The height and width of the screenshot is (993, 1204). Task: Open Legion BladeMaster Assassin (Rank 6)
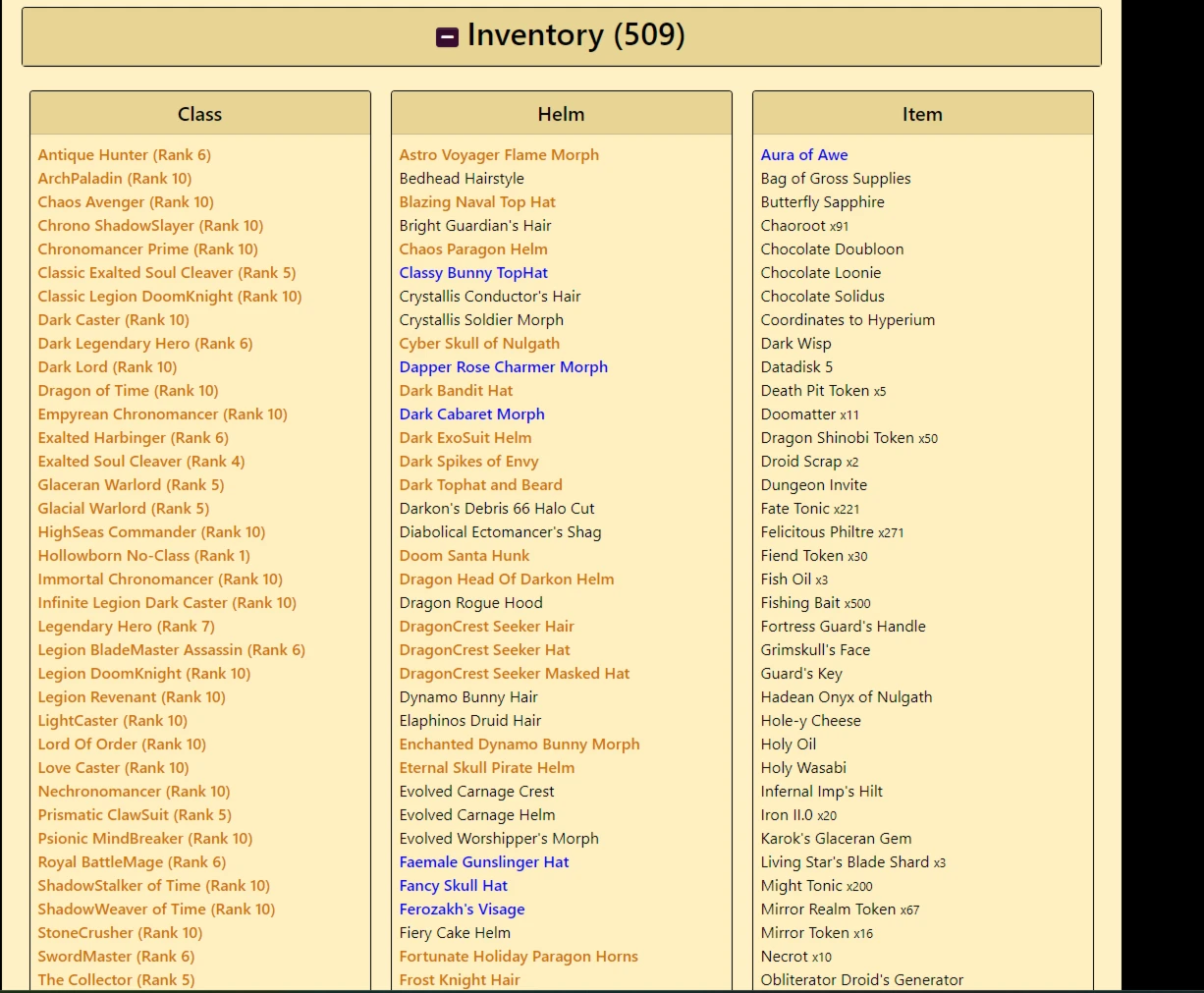point(172,650)
